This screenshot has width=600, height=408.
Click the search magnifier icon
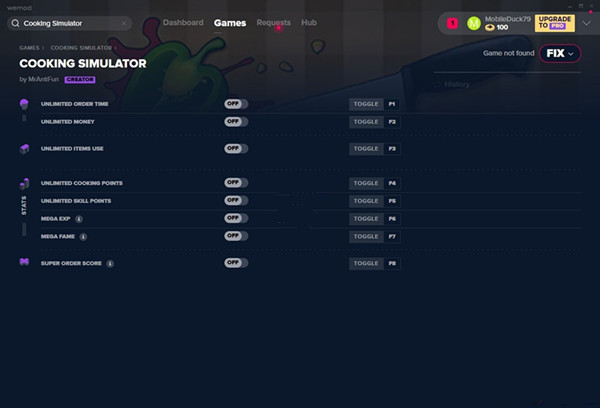(15, 23)
